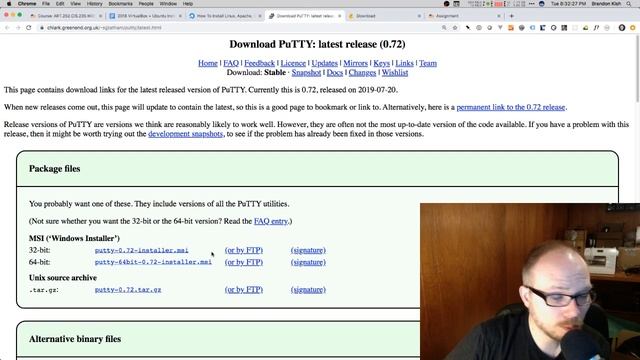Close the Download PuTTY tab
Viewport: 640px width, 360px height.
point(340,16)
